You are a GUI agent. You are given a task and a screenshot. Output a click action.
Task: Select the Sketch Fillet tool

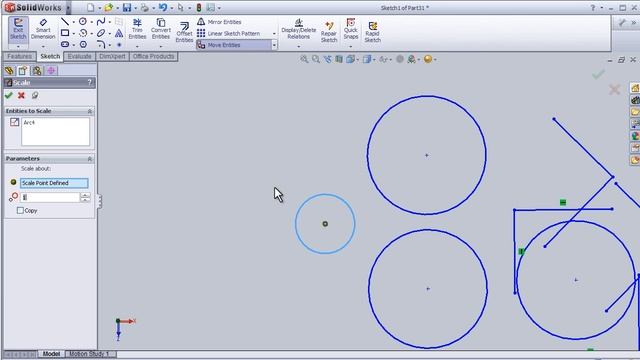[101, 44]
